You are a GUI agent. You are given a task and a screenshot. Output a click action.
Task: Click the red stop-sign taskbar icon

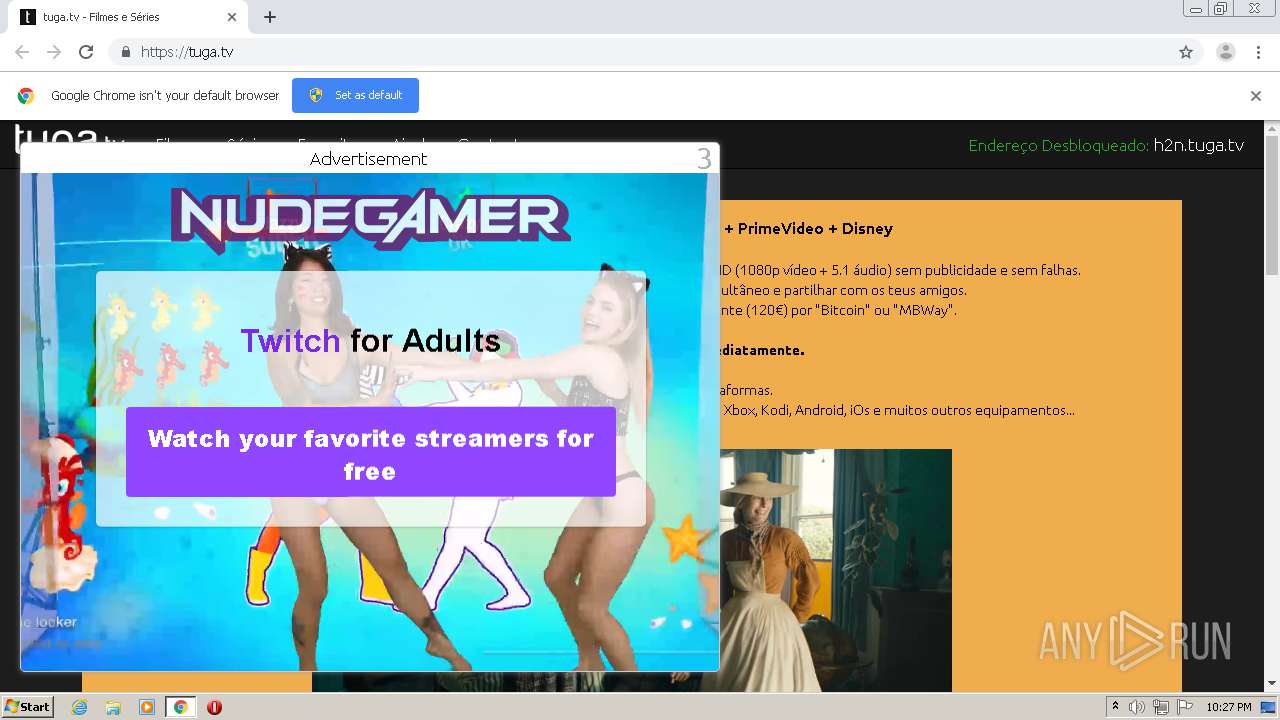tap(214, 707)
